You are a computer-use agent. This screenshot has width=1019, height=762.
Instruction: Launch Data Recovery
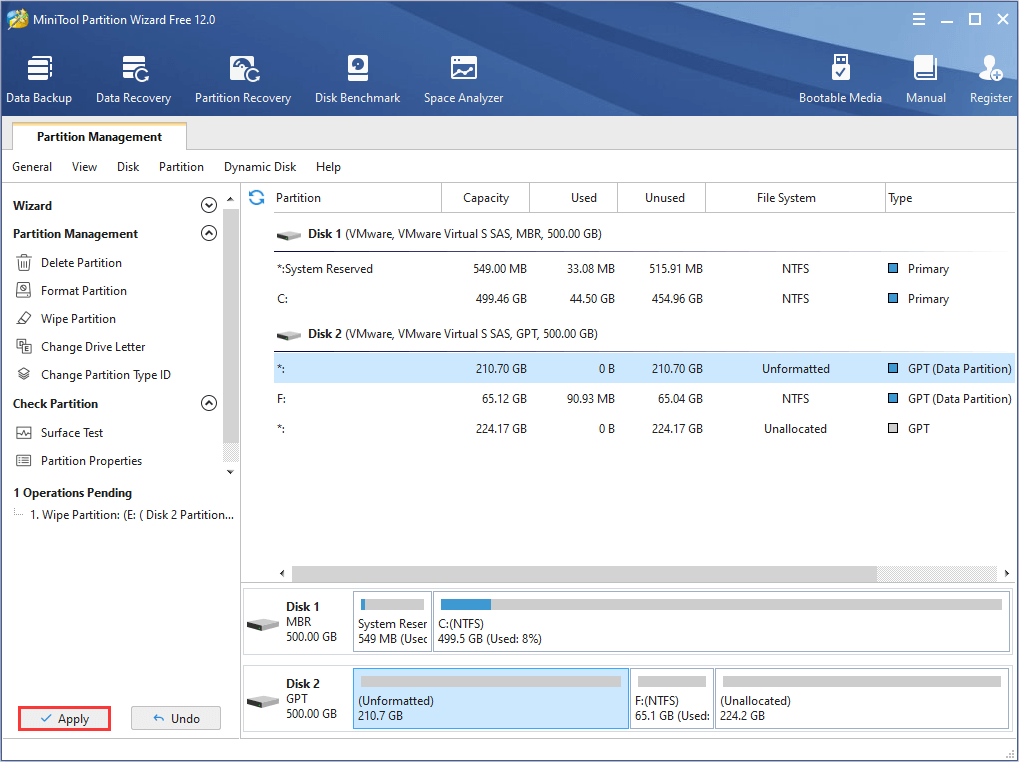pos(133,79)
